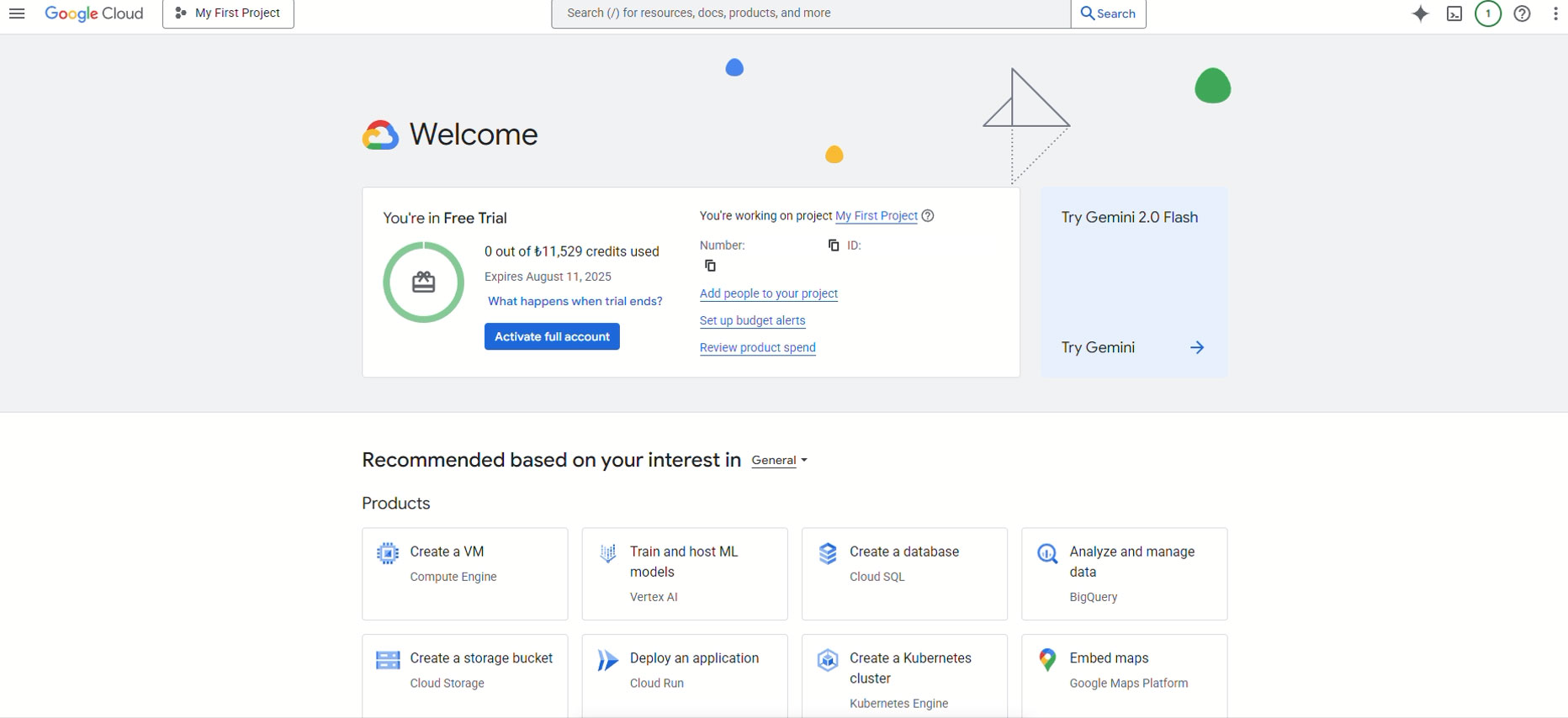Click Compute Engine VM icon
This screenshot has width=1568, height=718.
point(388,553)
